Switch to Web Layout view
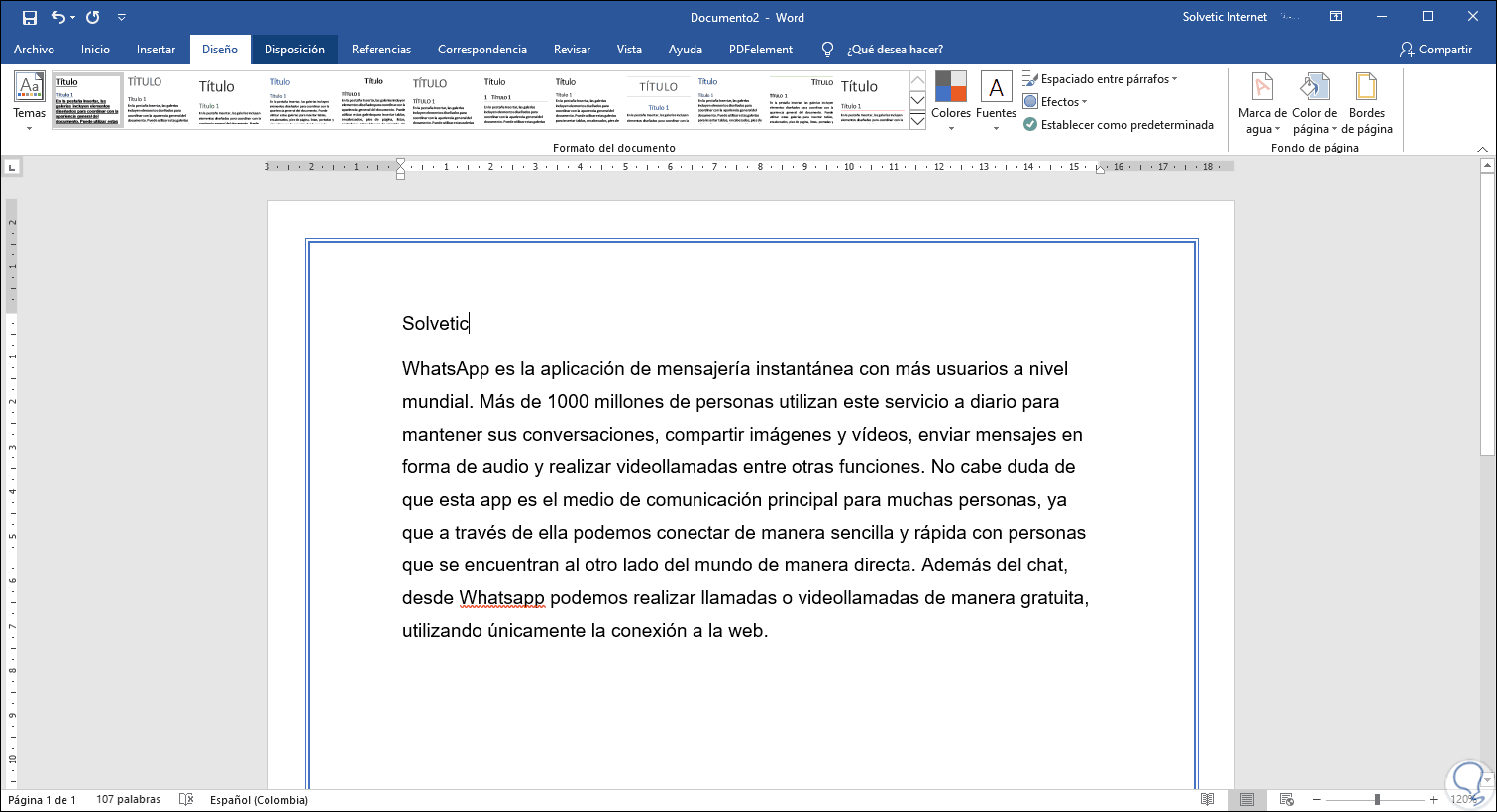 point(1287,800)
